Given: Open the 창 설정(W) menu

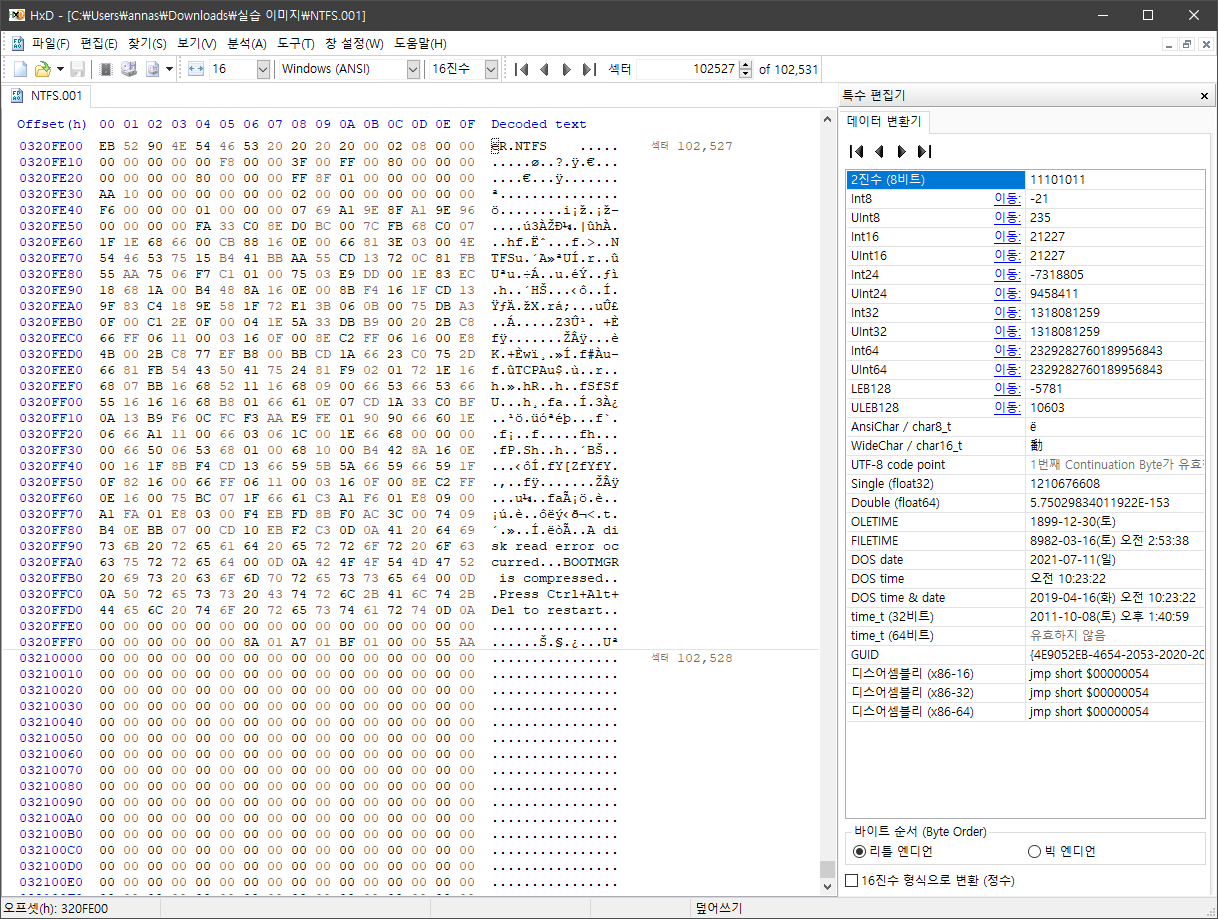Looking at the screenshot, I should (354, 44).
